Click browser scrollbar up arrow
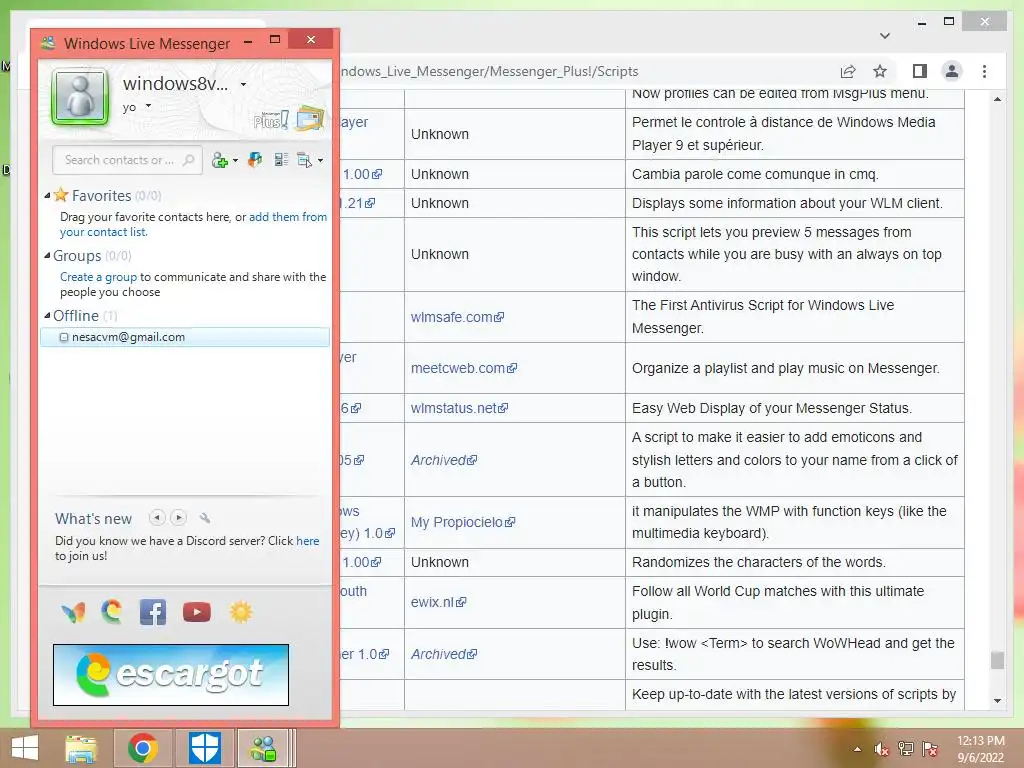This screenshot has height=768, width=1024. click(x=997, y=99)
